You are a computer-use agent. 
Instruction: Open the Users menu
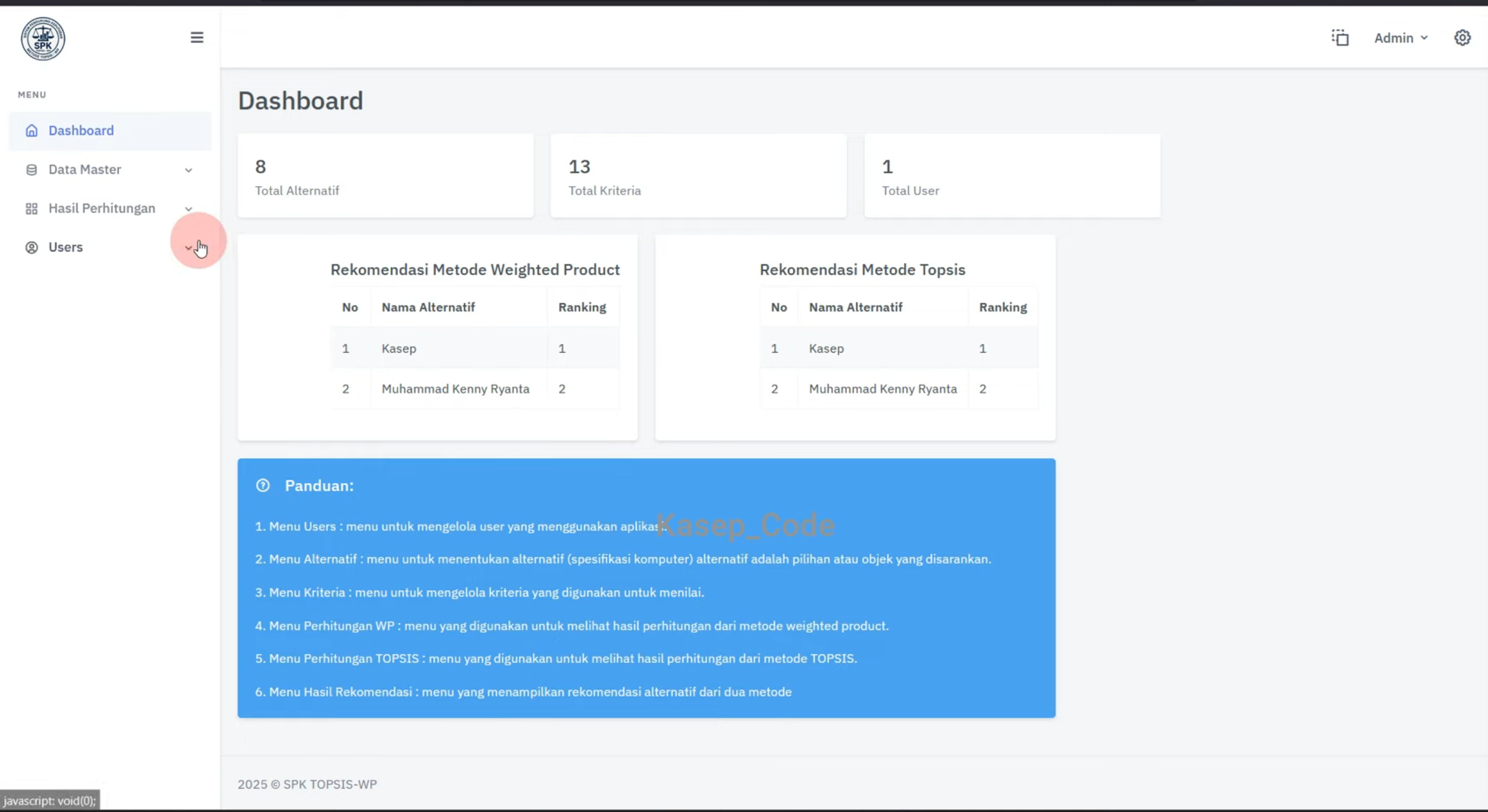110,247
